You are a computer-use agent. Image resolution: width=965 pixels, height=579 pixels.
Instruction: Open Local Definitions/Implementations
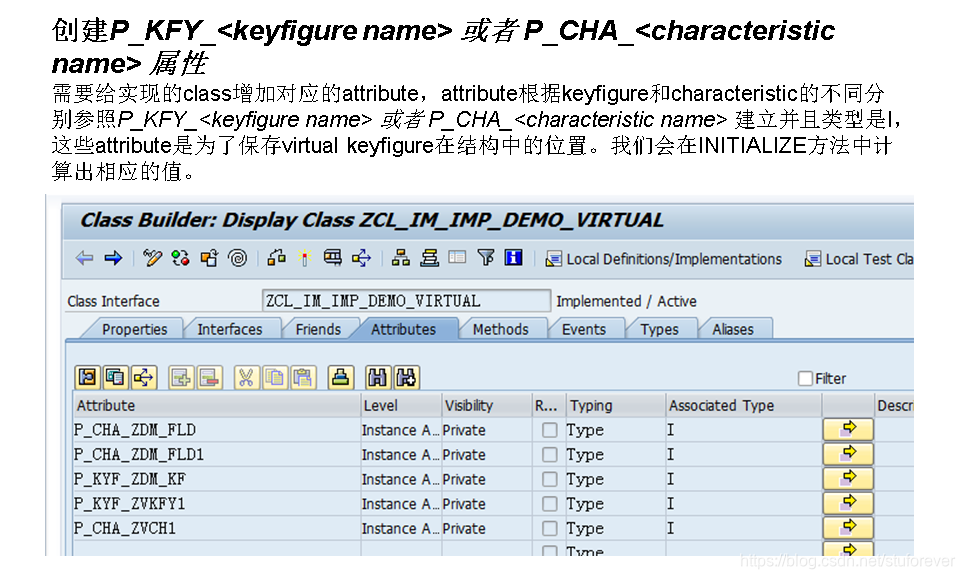pyautogui.click(x=663, y=259)
